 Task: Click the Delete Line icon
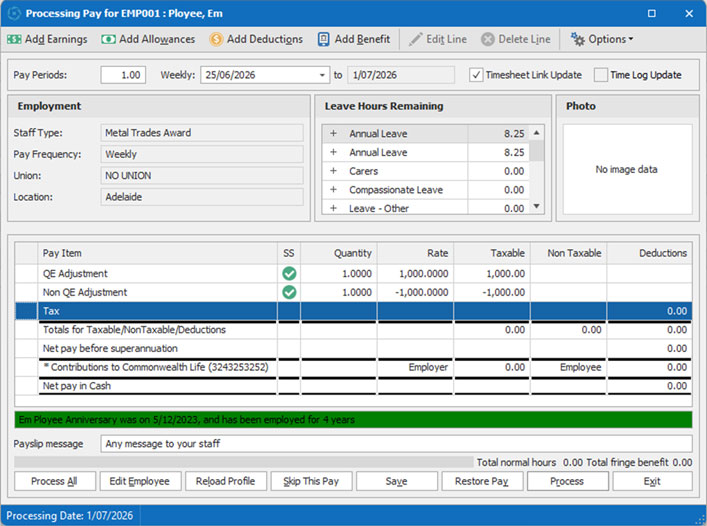point(487,40)
